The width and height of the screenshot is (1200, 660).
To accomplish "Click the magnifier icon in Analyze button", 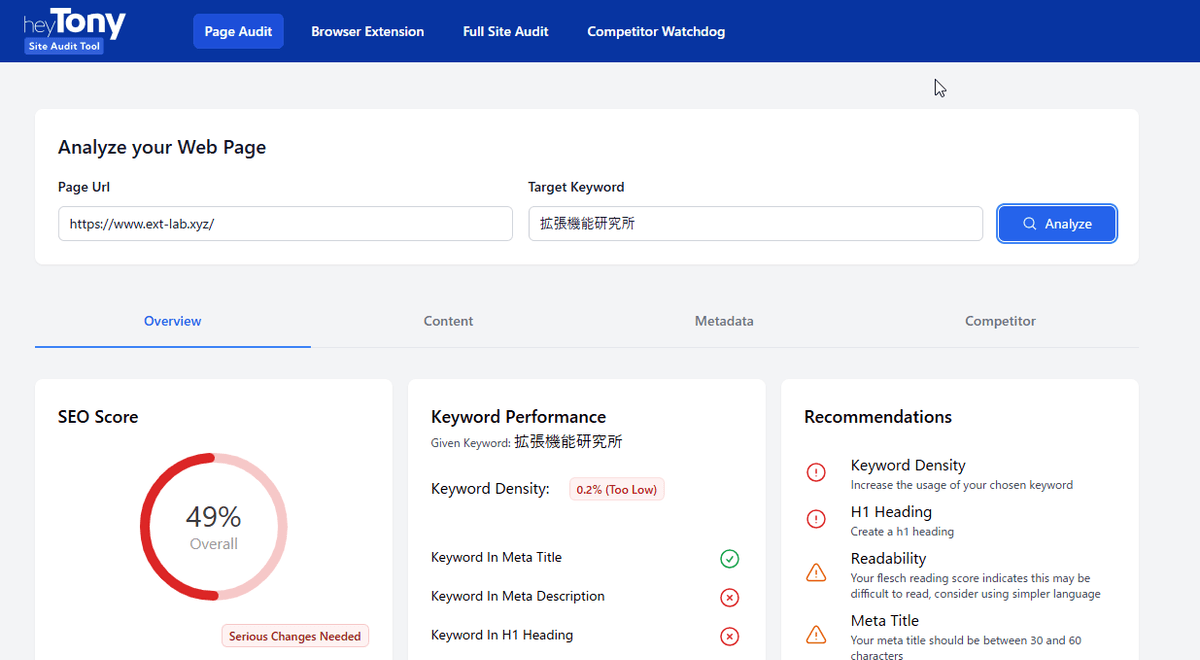I will coord(1030,224).
